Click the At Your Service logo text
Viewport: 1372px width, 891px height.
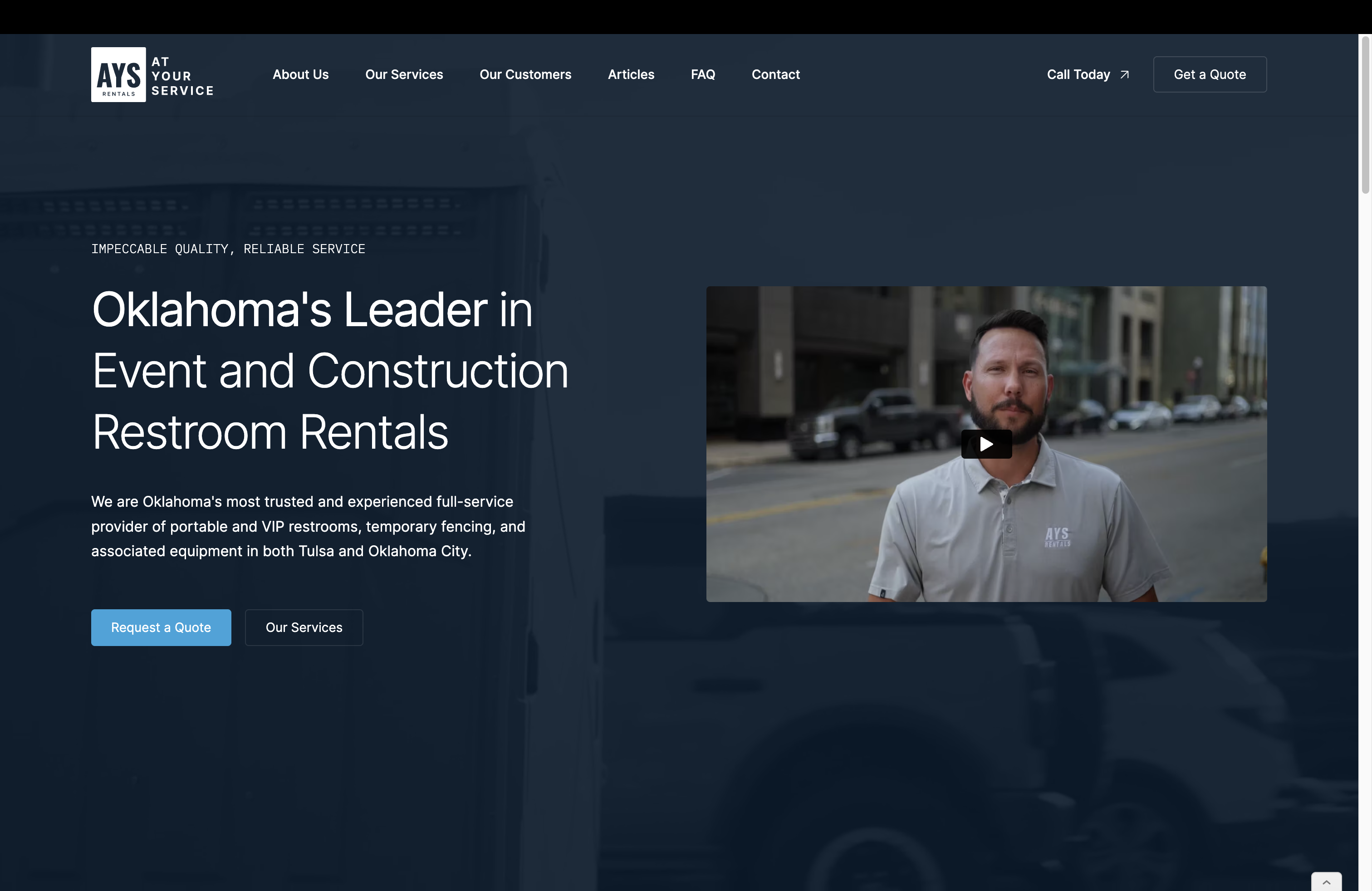coord(182,76)
